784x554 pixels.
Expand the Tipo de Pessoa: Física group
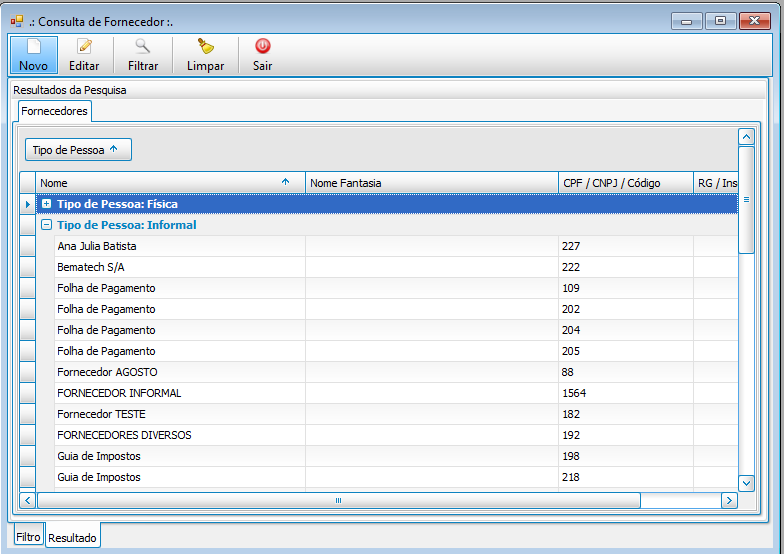(x=46, y=204)
